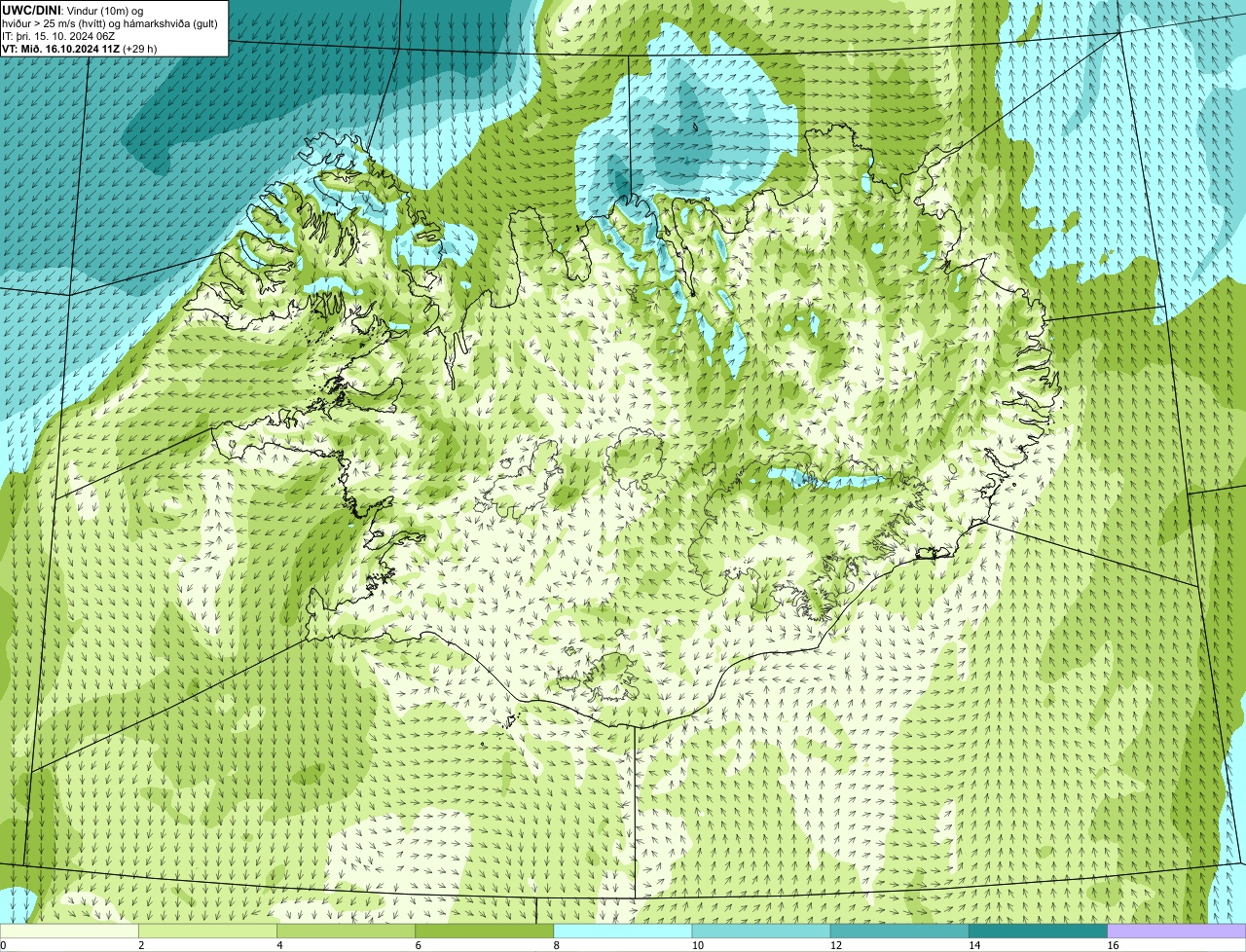Image resolution: width=1246 pixels, height=952 pixels.
Task: Select the 2–4 m/s light green legend swatch
Action: tap(207, 931)
